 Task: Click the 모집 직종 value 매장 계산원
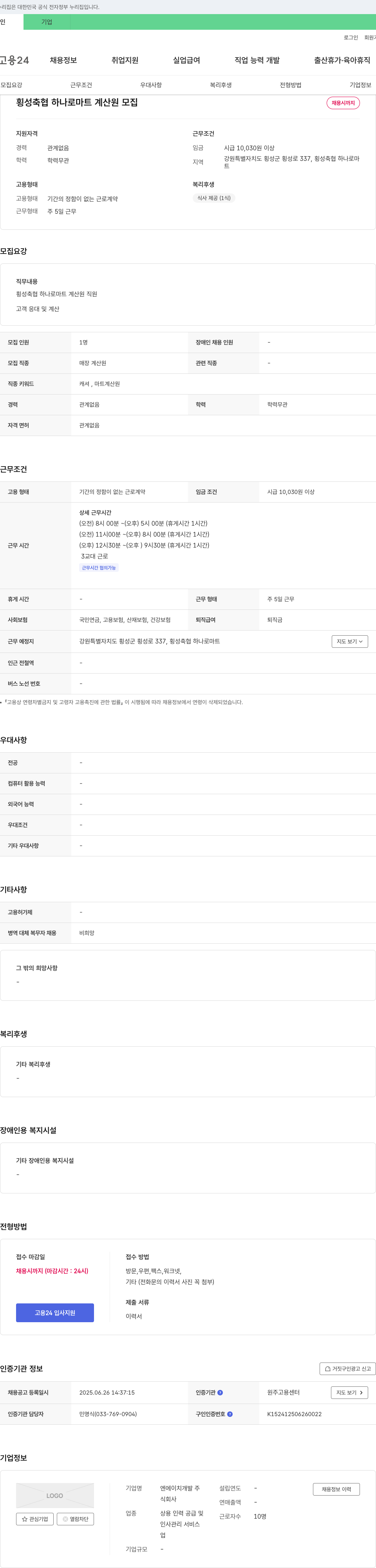coord(92,363)
